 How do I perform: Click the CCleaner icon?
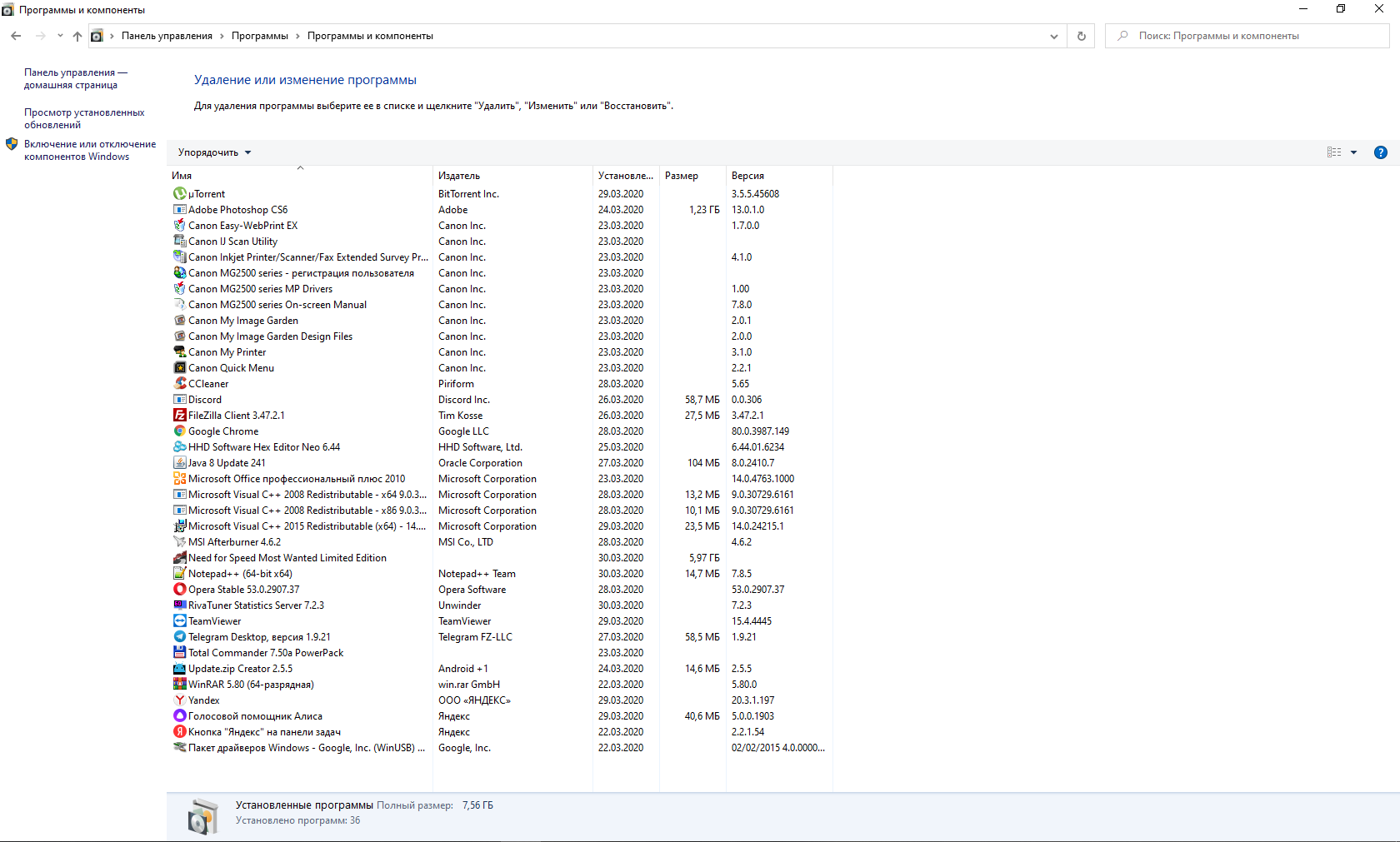point(179,384)
